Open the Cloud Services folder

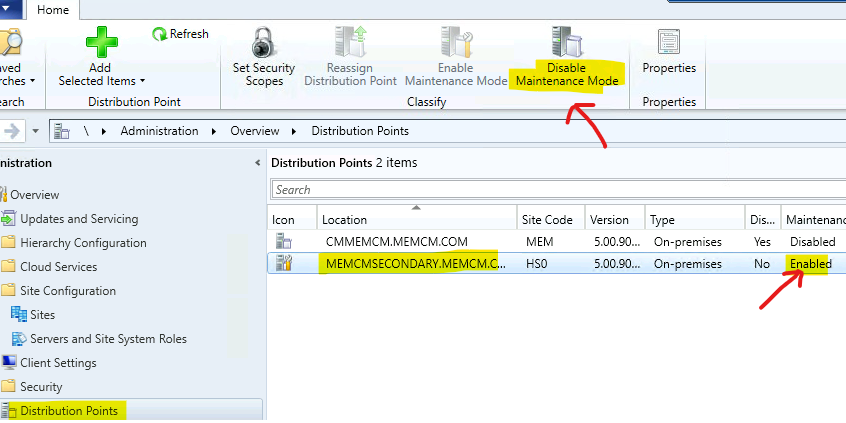58,267
